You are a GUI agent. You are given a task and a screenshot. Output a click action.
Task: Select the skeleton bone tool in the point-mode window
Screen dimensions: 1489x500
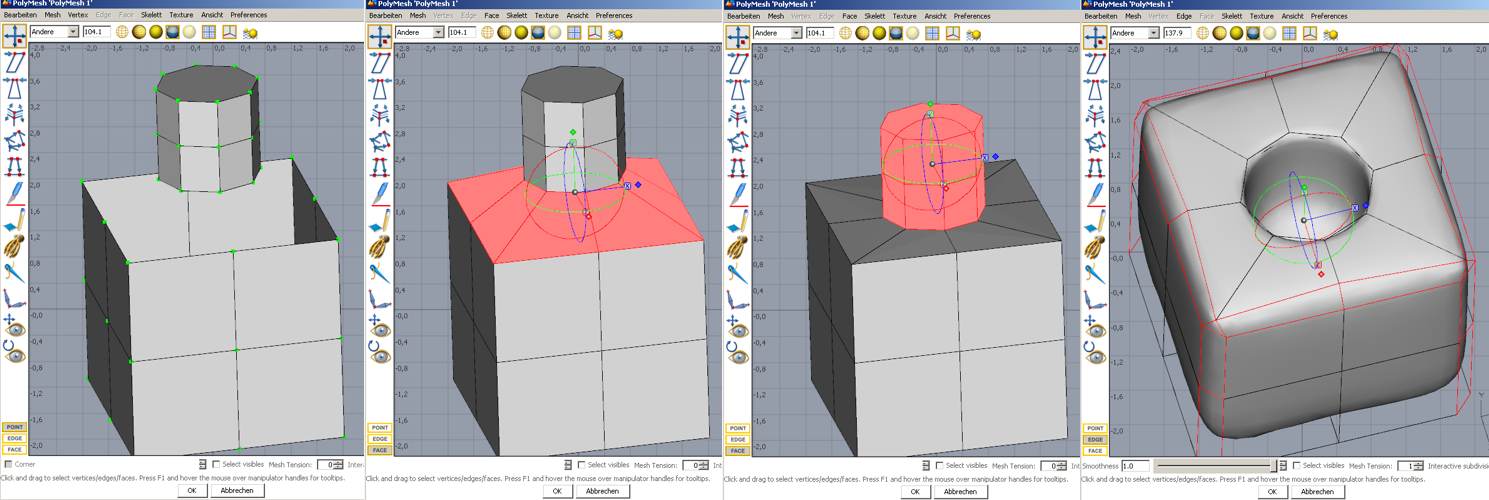pos(15,297)
